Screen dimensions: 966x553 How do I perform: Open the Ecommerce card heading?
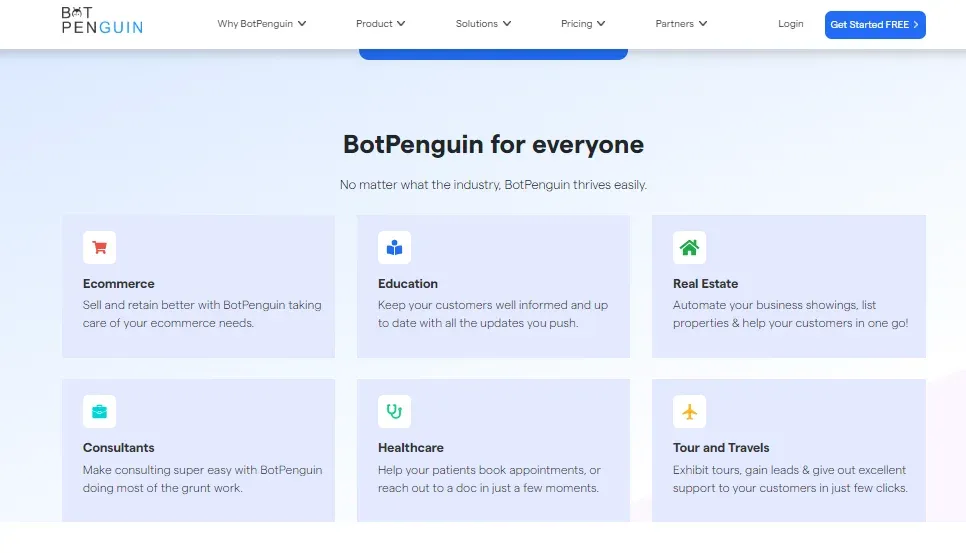118,284
